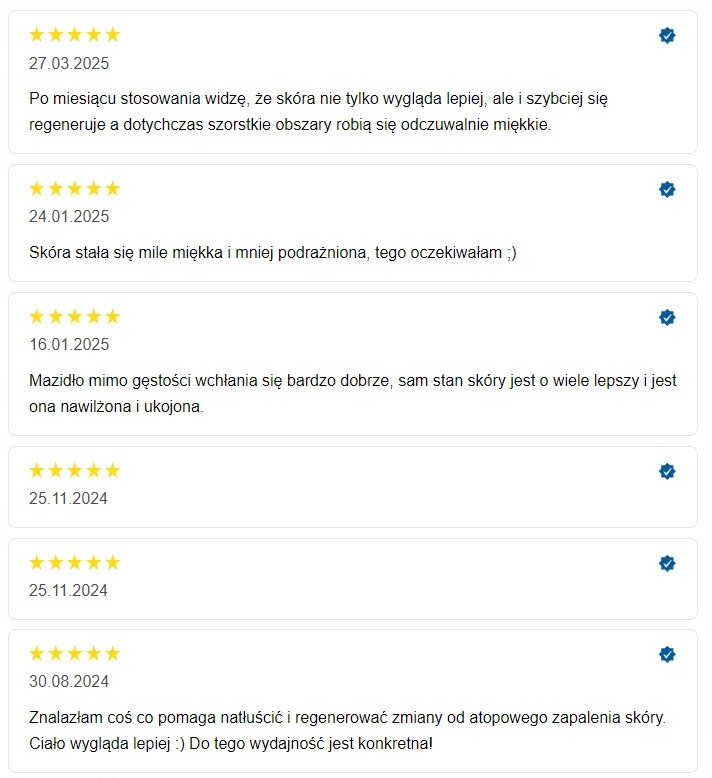The width and height of the screenshot is (712, 778).
Task: Click the review text "Skóra stała się mile miękka"
Action: point(272,253)
